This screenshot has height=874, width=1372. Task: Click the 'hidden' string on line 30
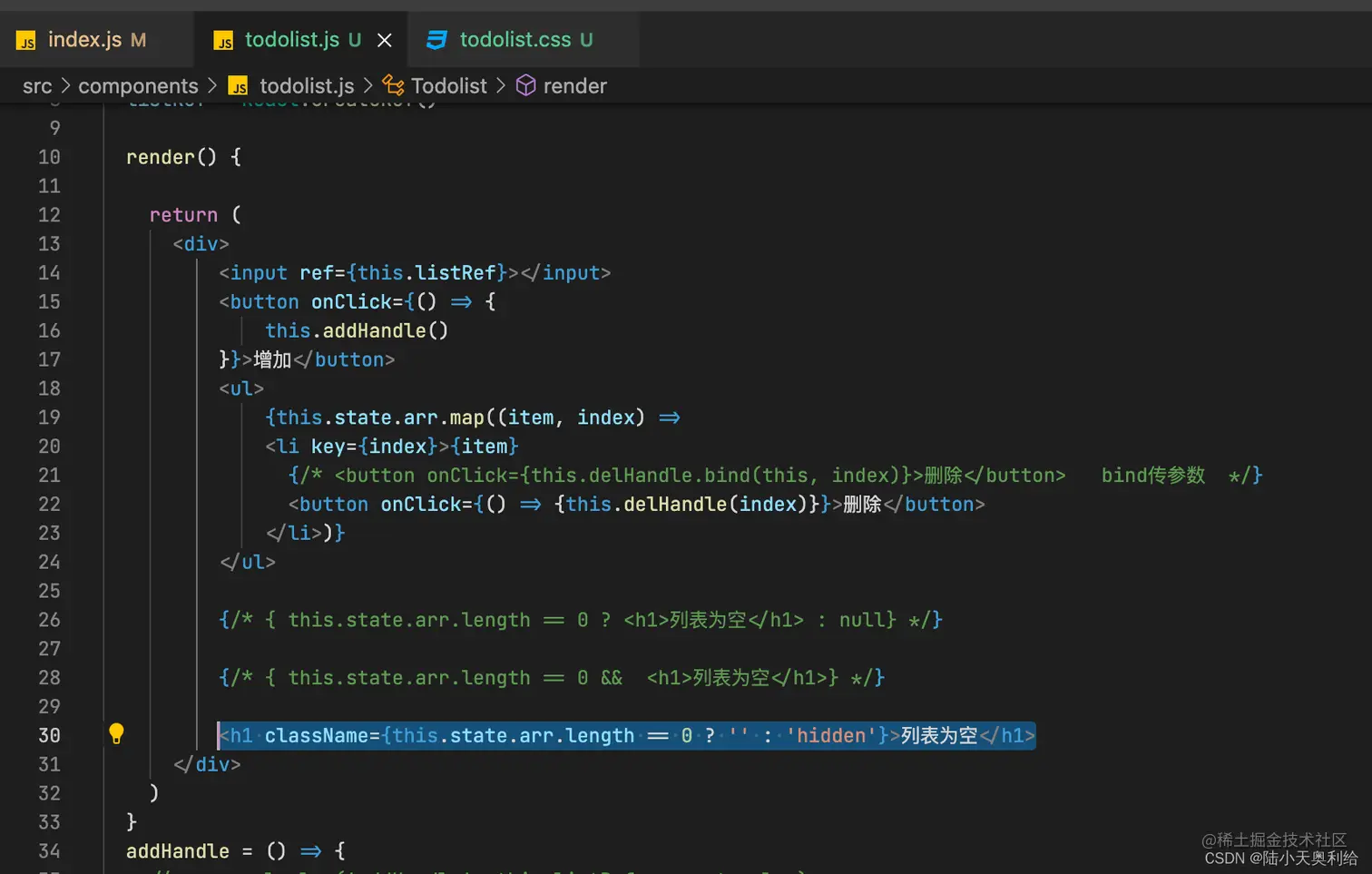830,736
